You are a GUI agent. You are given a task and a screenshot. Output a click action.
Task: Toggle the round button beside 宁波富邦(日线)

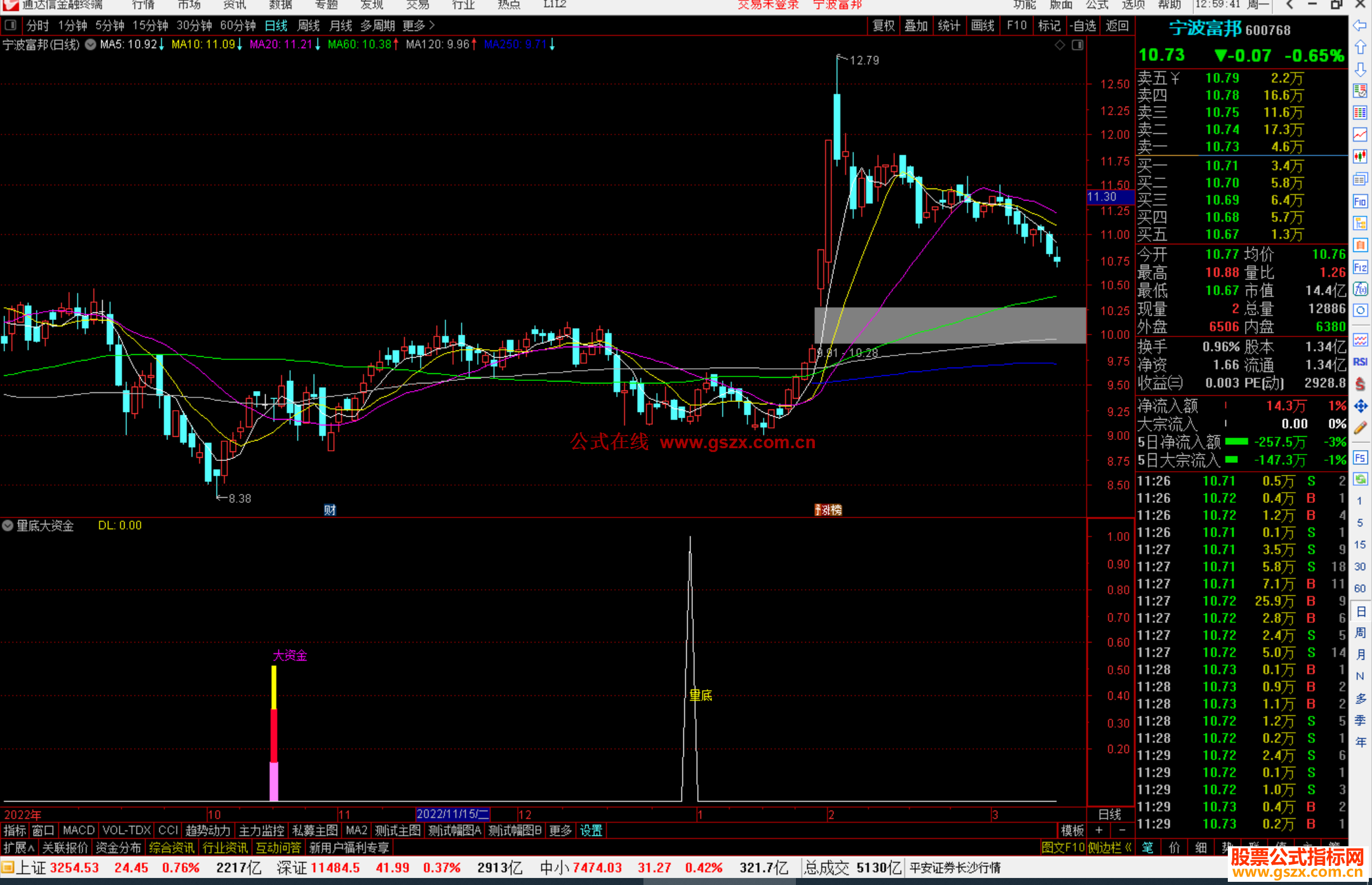pos(91,44)
